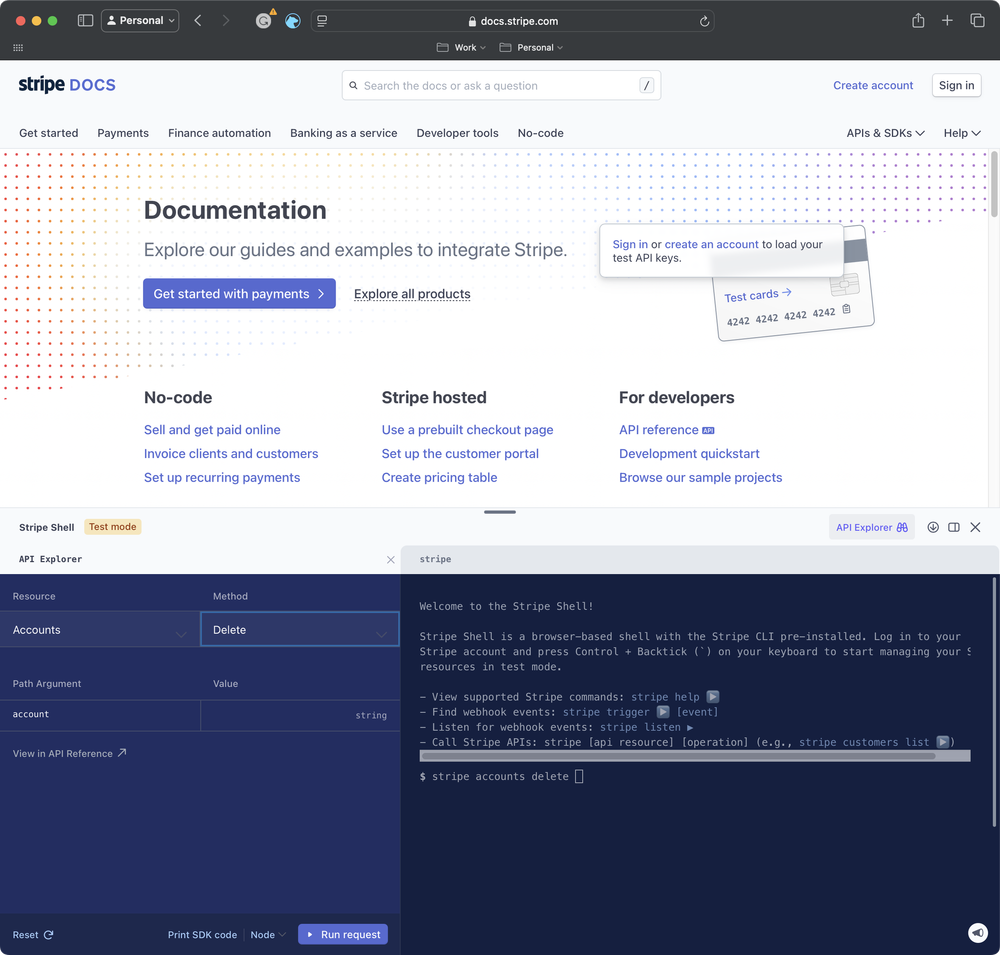This screenshot has width=1000, height=955.
Task: Click the API badge beside API reference
Action: coord(708,431)
